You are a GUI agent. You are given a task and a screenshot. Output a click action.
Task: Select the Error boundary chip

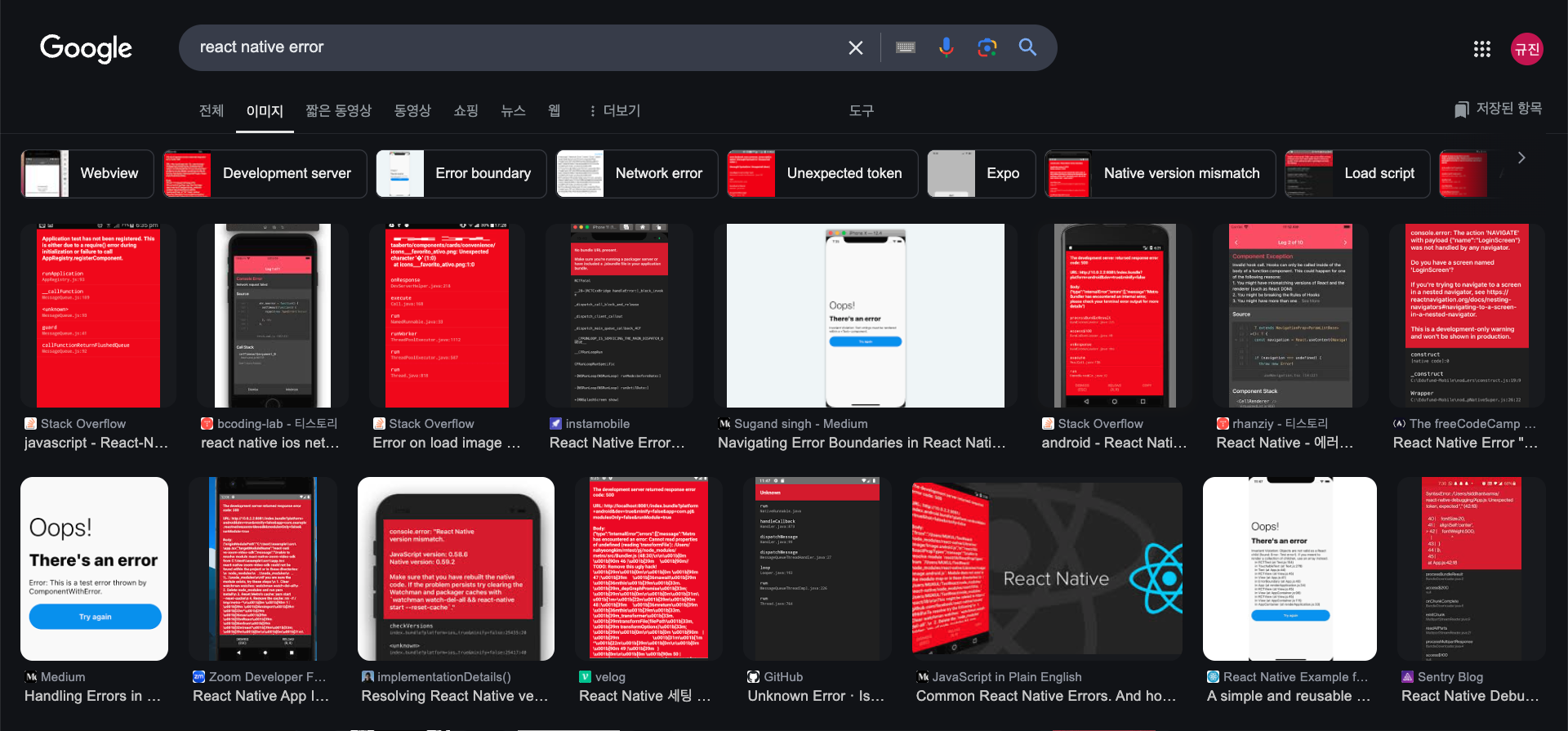pos(461,173)
